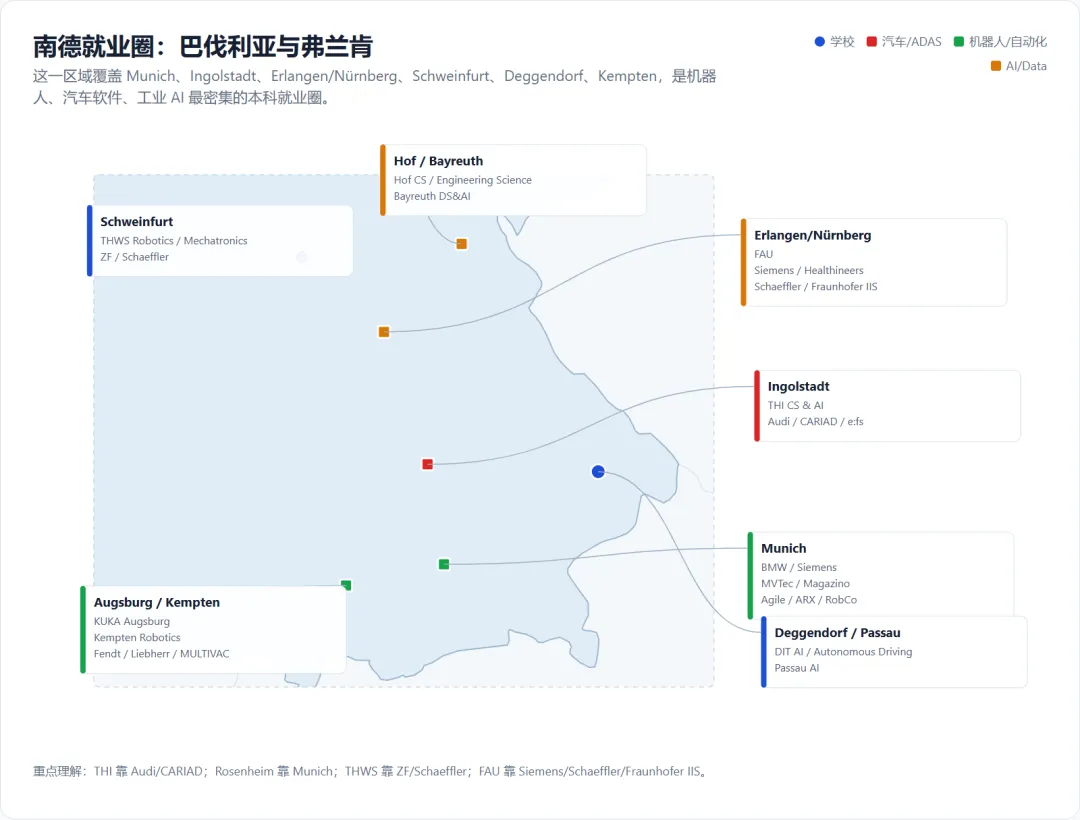Screen dimensions: 1080x820
Task: Click 'Siemens / Healthineers' line
Action: [x=809, y=271]
